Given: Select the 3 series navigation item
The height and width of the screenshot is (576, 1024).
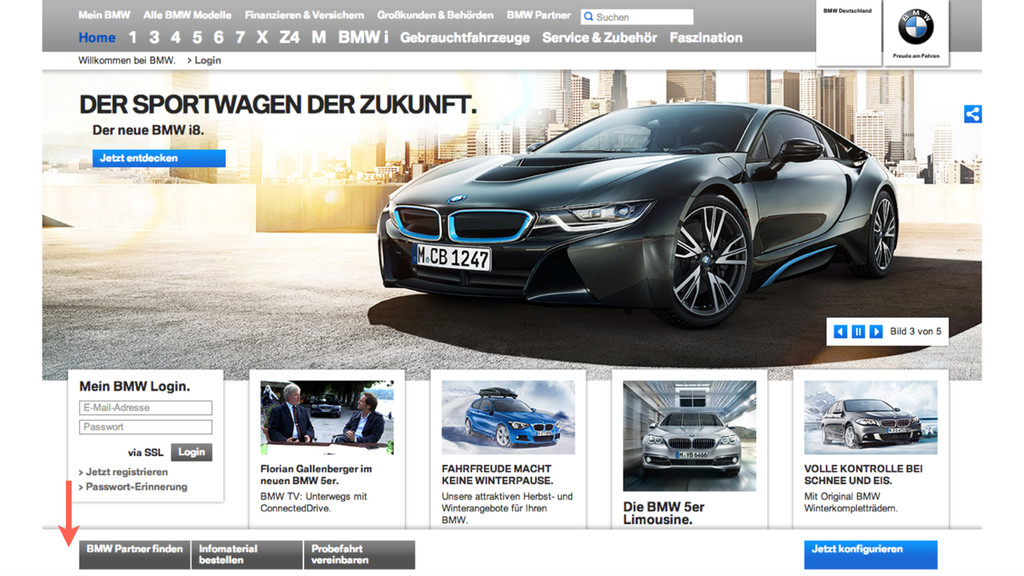Looking at the screenshot, I should click(154, 37).
